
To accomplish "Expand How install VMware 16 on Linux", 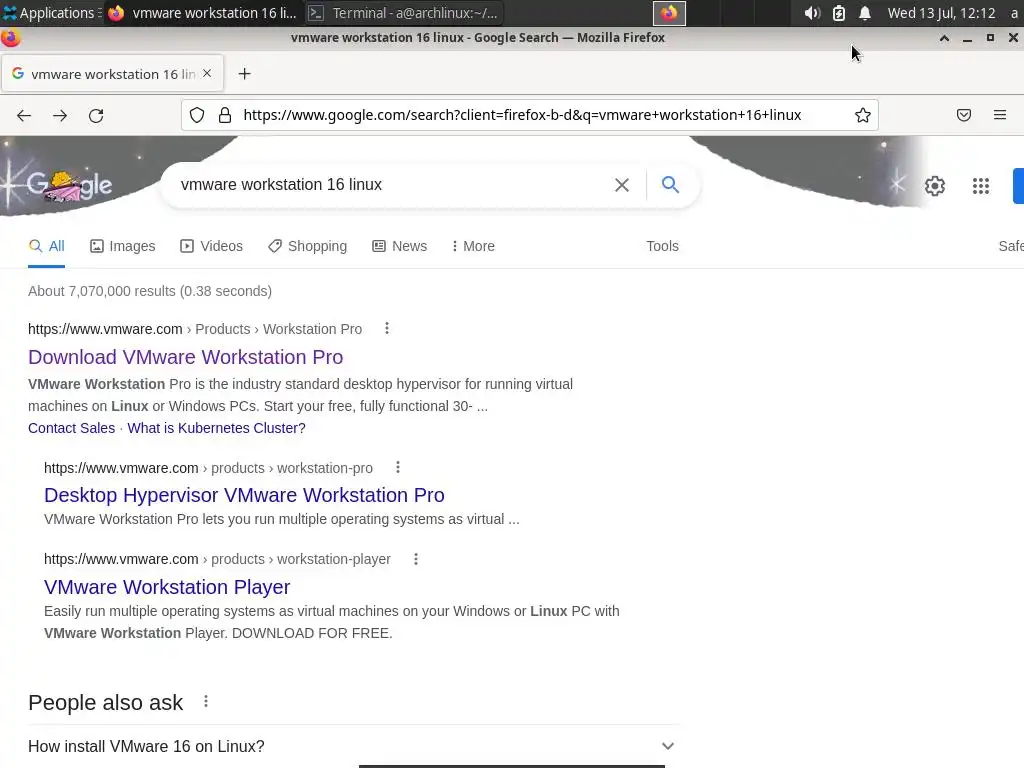I will pos(353,746).
